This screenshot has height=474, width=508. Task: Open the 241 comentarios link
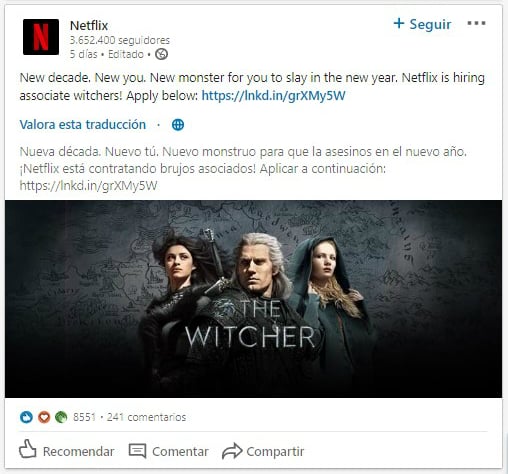[146, 417]
